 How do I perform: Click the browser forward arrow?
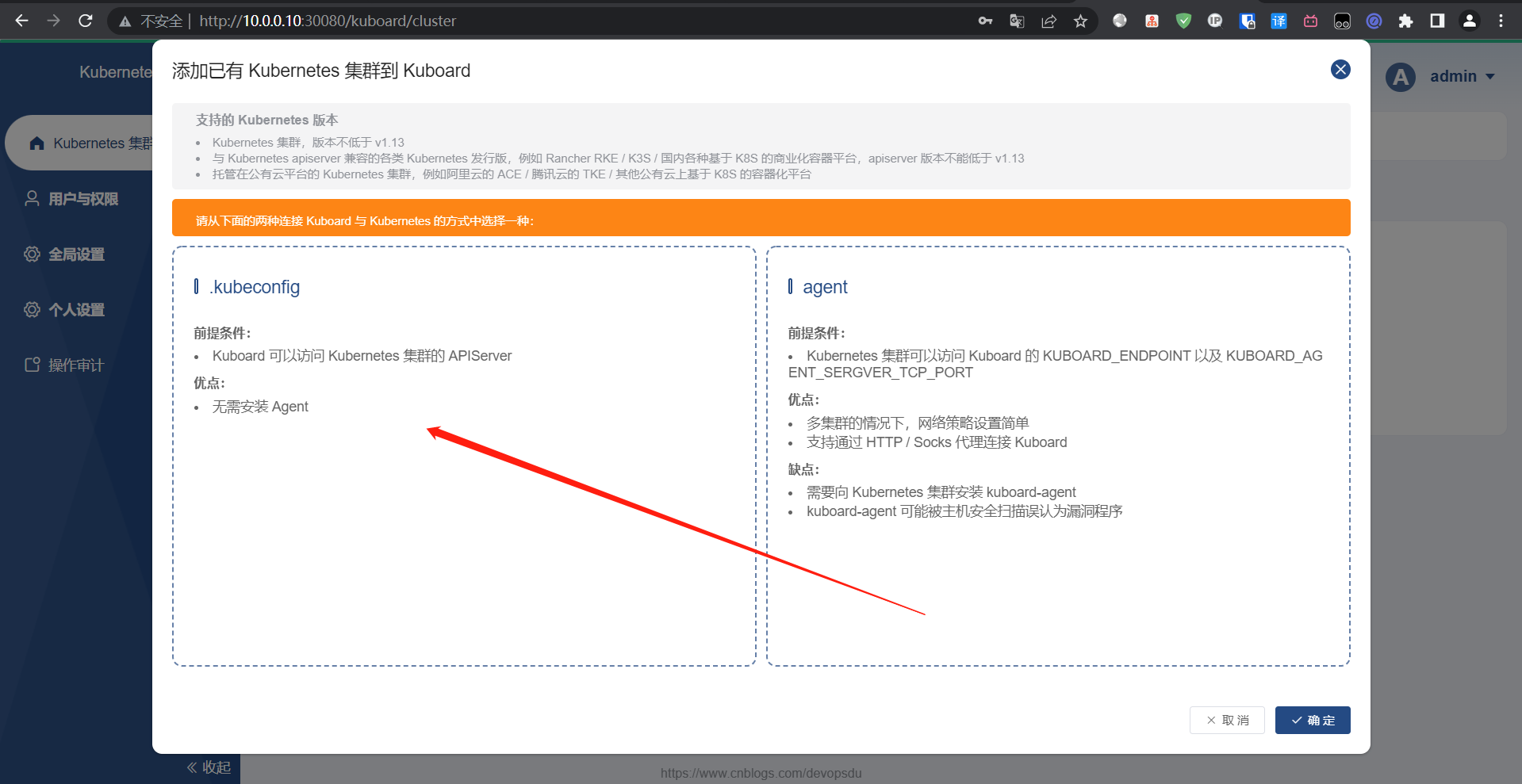point(53,21)
